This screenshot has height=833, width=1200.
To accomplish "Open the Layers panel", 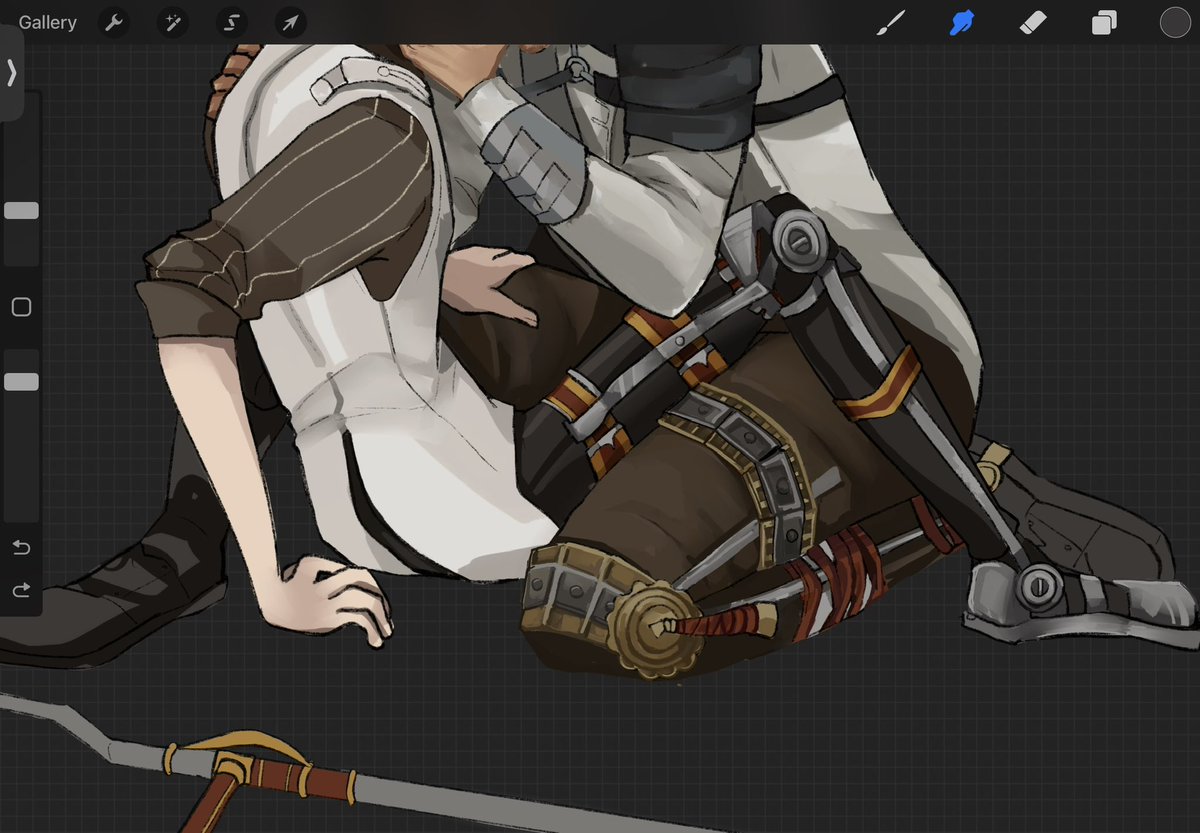I will [x=1104, y=22].
